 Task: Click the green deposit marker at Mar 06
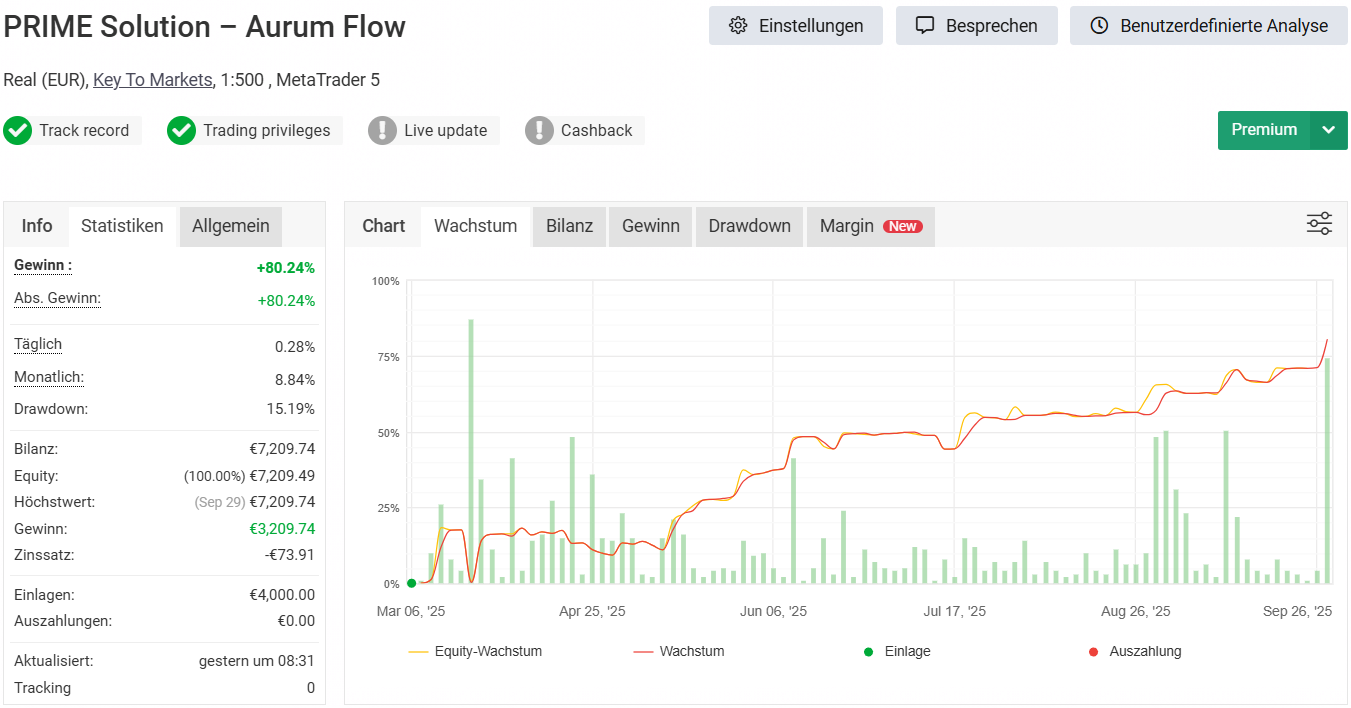[411, 583]
